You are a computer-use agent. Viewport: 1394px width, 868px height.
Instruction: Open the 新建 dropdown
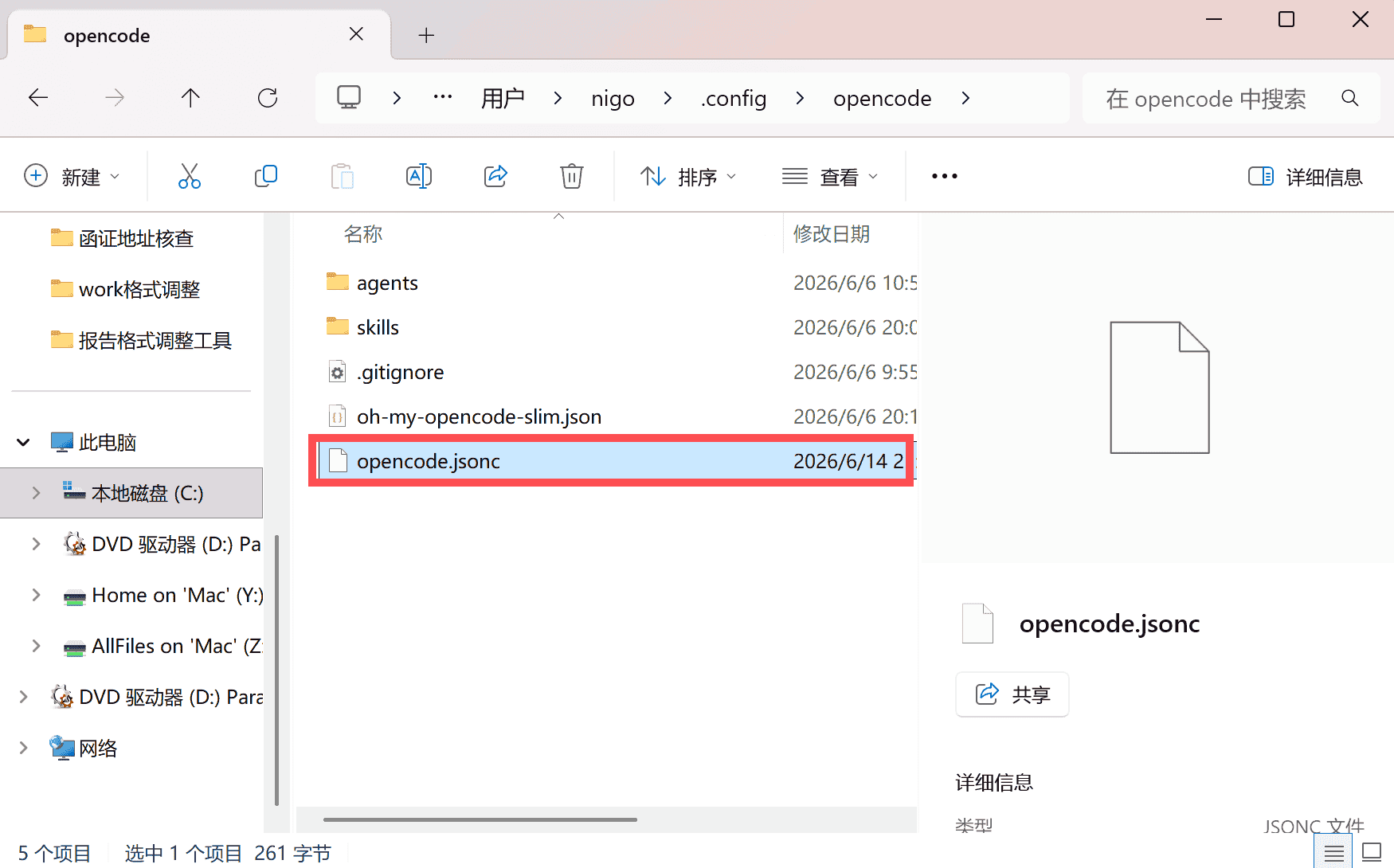73,176
